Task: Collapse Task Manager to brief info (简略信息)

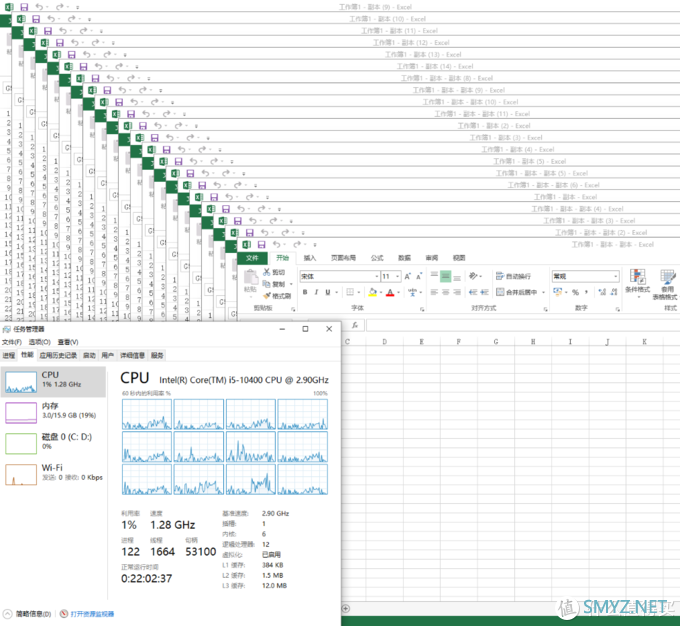Action: click(x=25, y=614)
